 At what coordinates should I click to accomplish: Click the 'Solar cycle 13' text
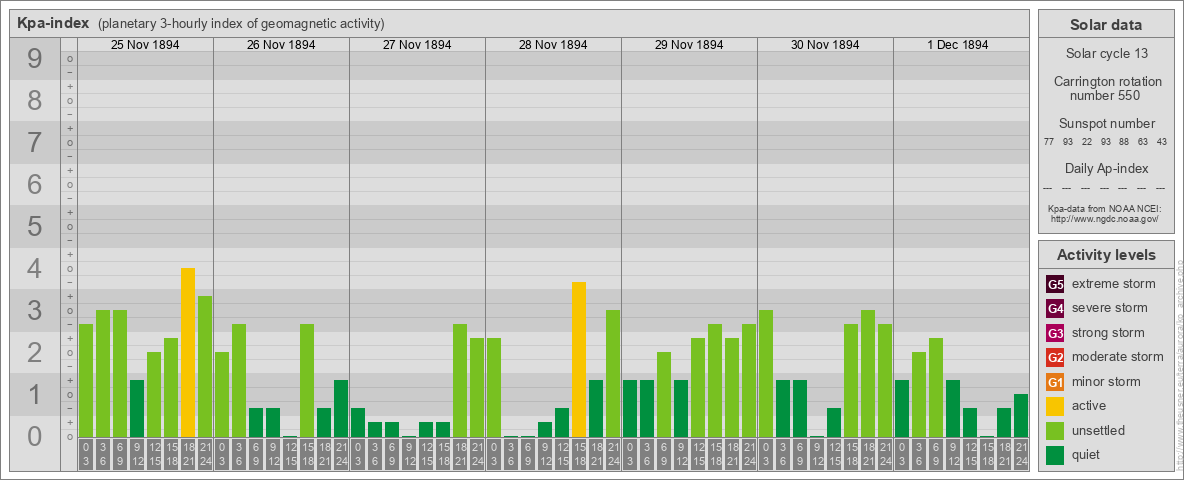(1106, 54)
